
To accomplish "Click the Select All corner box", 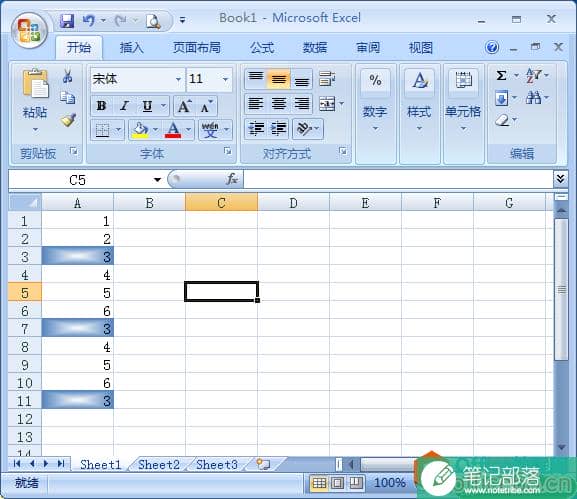I will [25, 203].
